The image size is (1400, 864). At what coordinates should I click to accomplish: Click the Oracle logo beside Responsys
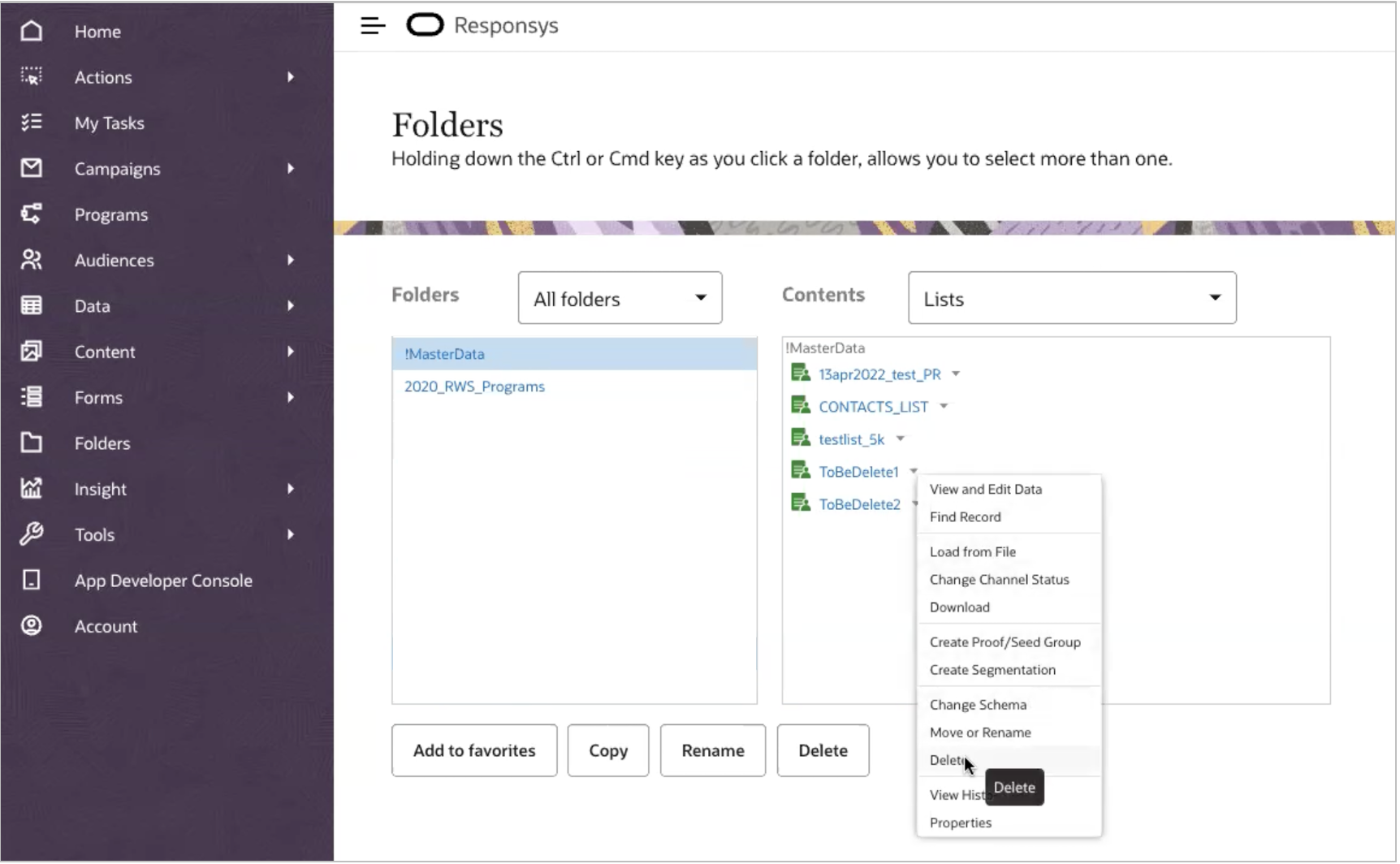pos(425,25)
